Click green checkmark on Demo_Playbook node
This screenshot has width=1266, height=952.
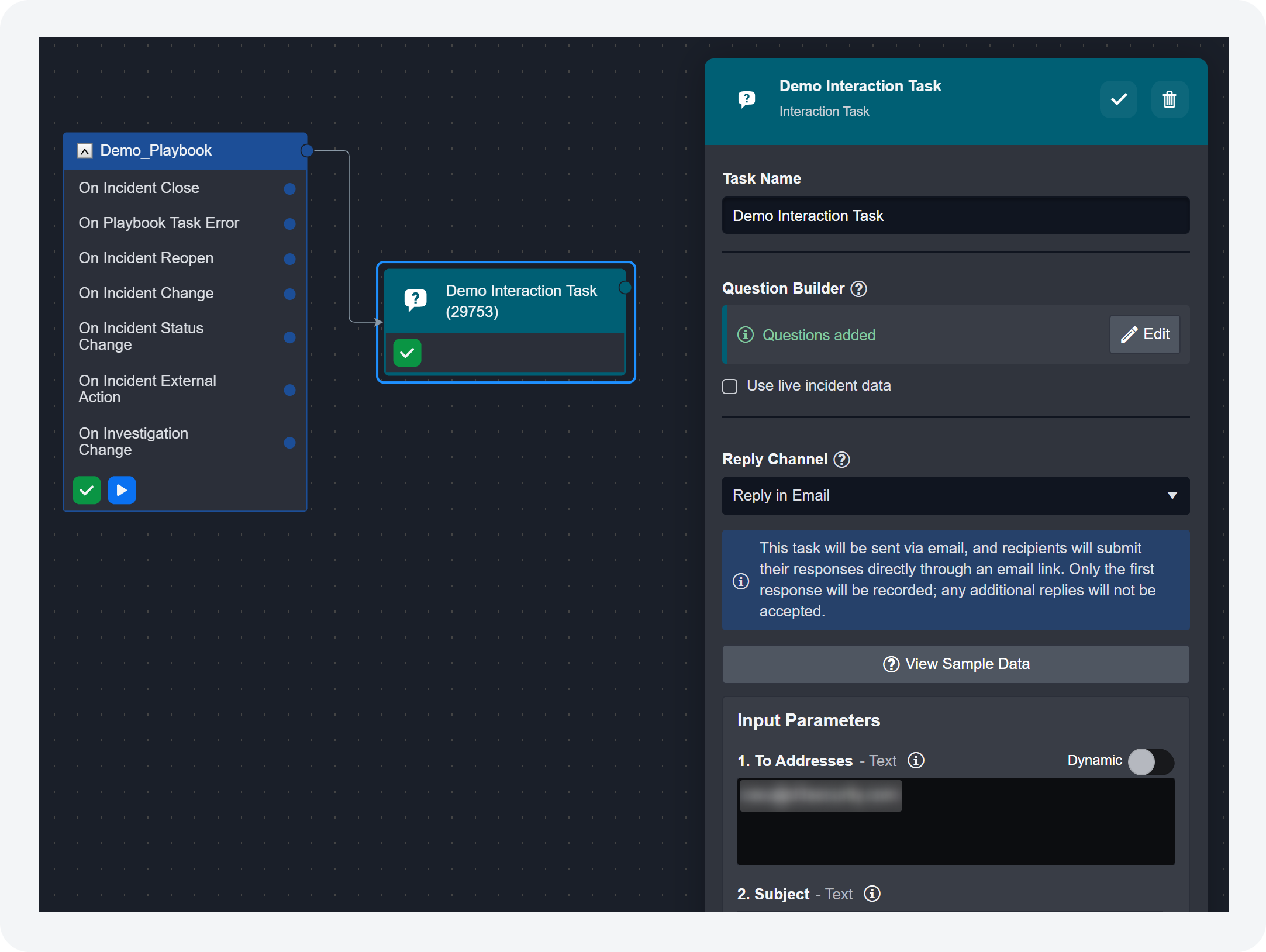87,490
